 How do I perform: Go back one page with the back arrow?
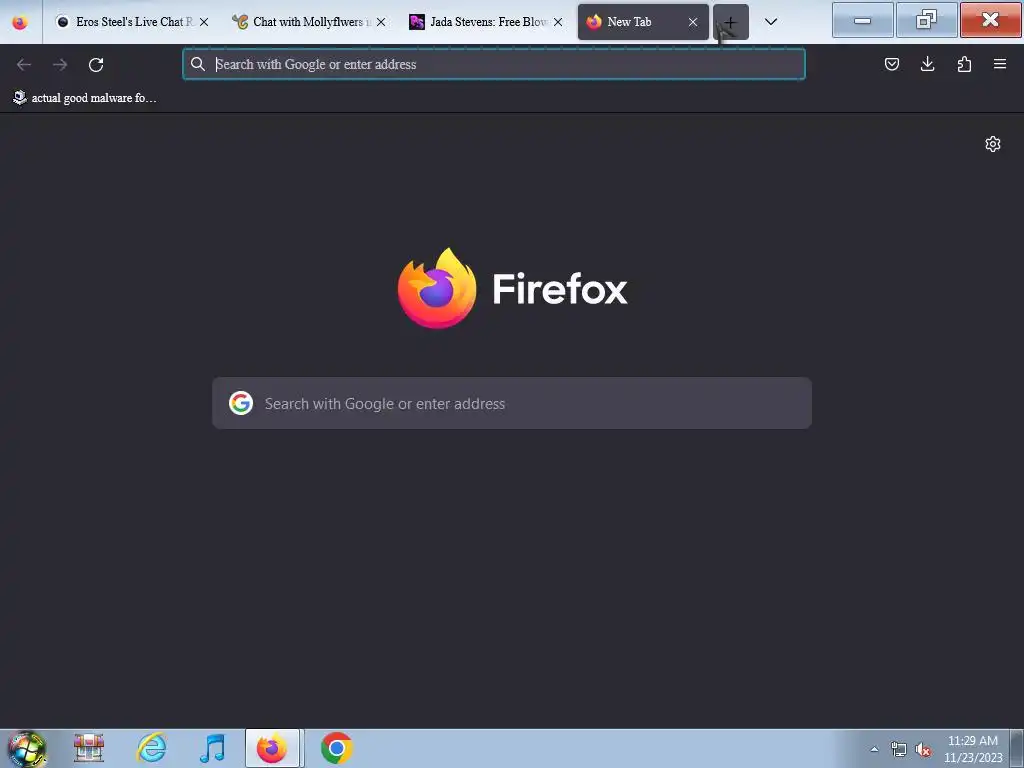[x=24, y=64]
